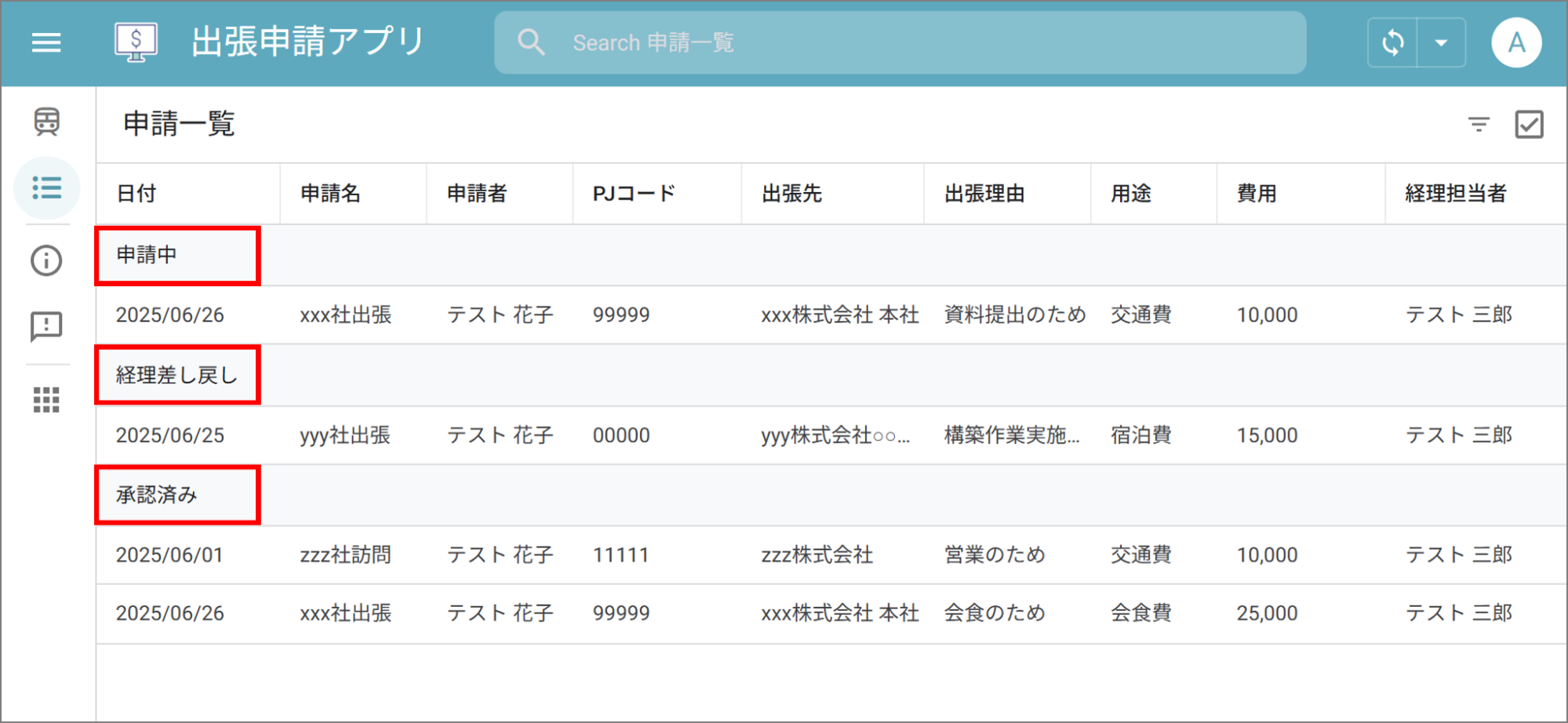Open the feedback sidebar icon
This screenshot has height=723, width=1568.
(46, 326)
